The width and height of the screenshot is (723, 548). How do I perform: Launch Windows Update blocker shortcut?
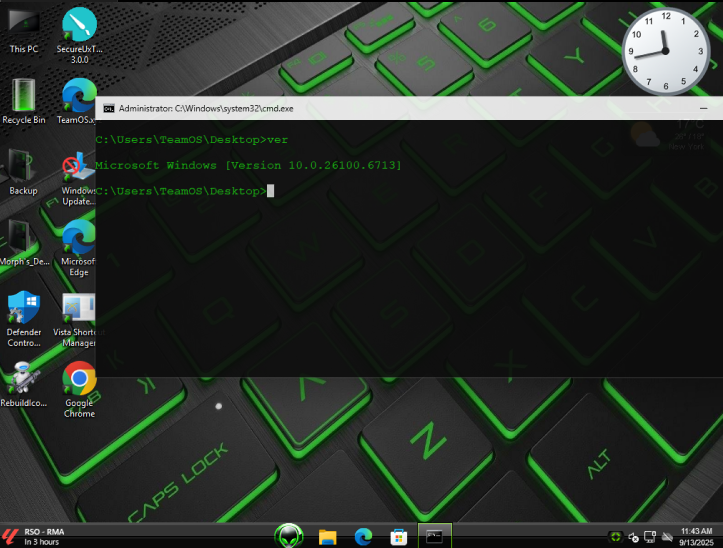point(78,178)
